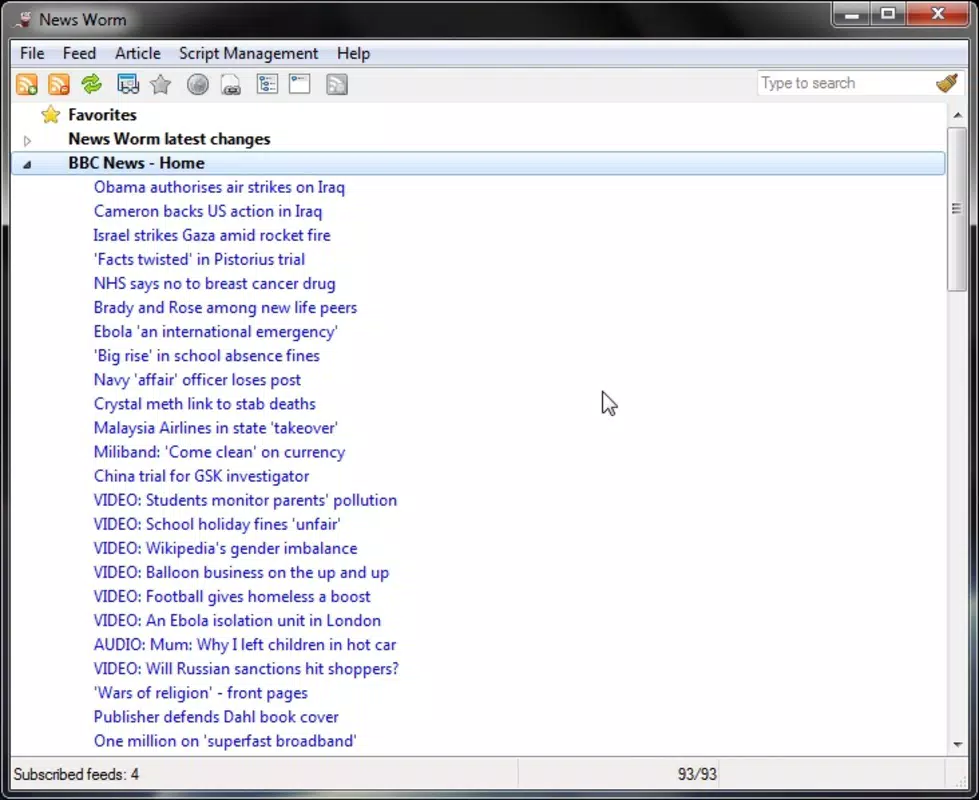Collapse the BBC News - Home feed
The image size is (979, 800).
27,164
